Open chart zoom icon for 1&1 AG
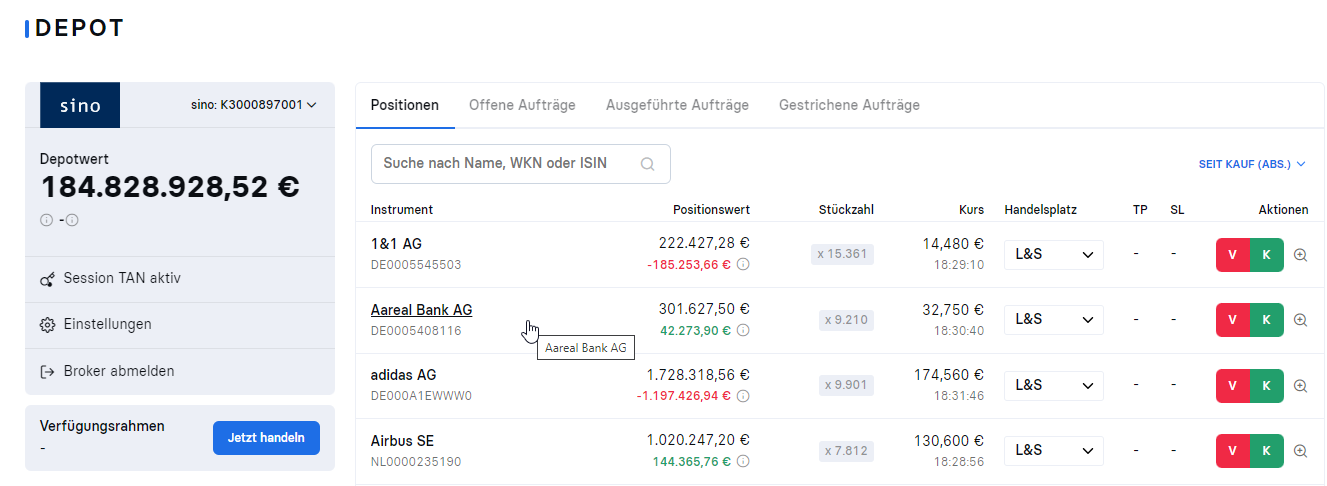This screenshot has width=1327, height=486. click(x=1300, y=255)
